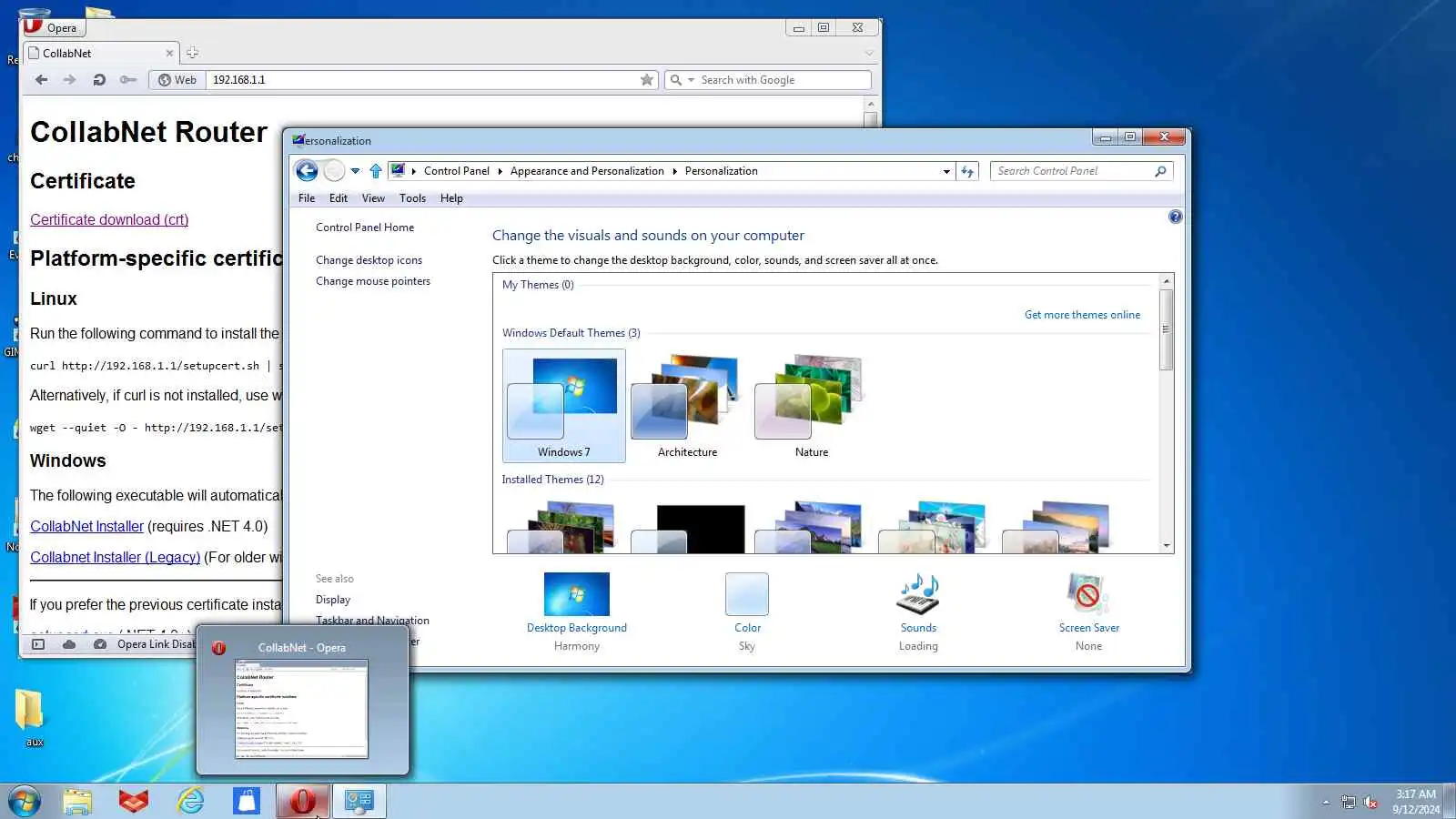The image size is (1456, 819).
Task: Open Personalization help with the question mark
Action: [1176, 217]
